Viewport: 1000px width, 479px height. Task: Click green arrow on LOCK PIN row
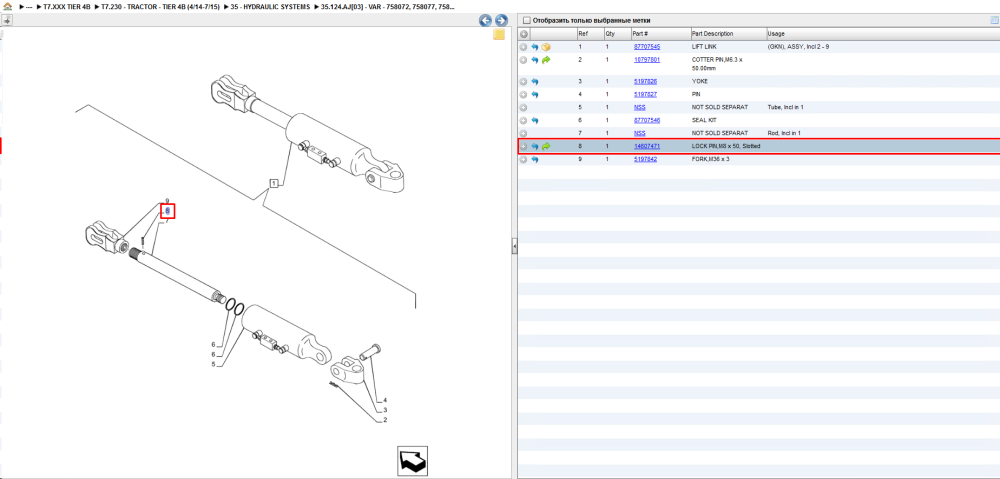(x=546, y=147)
